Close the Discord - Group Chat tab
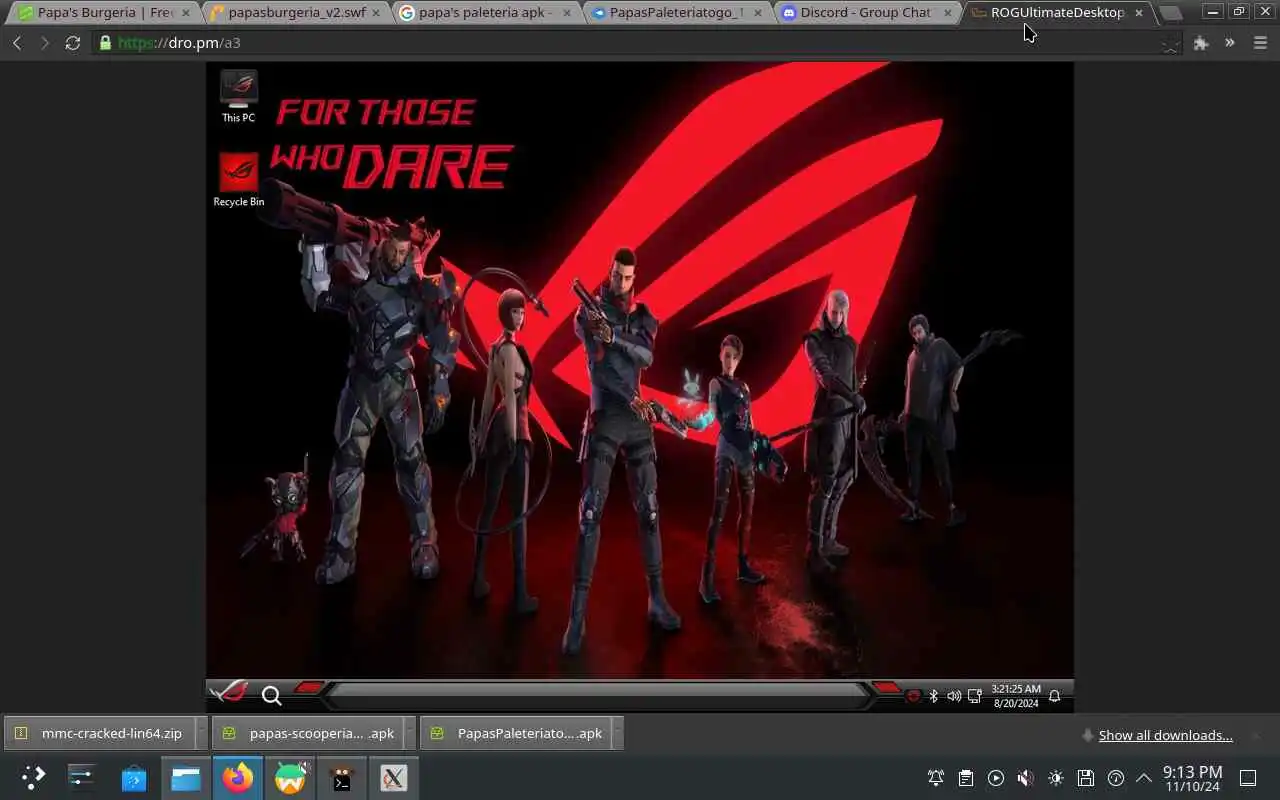This screenshot has width=1280, height=800. coord(947,13)
